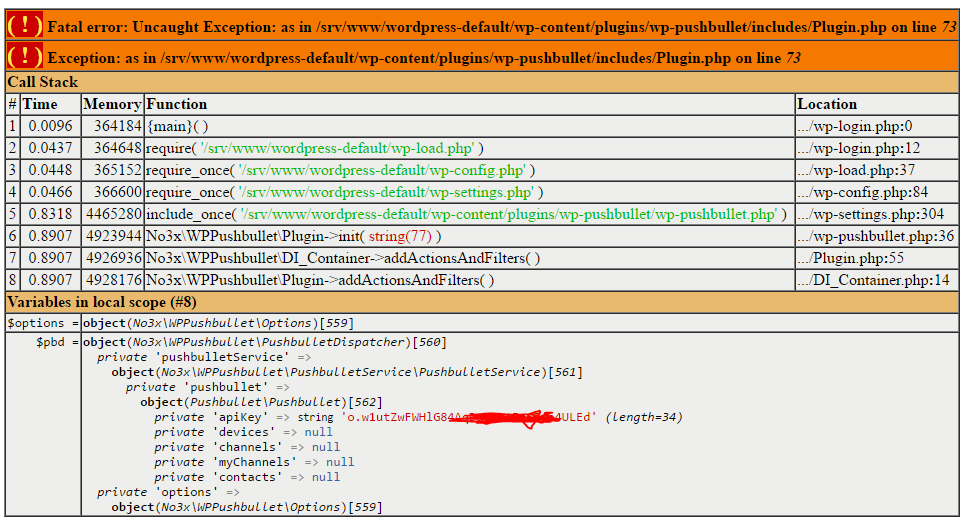Click the PushbulletDispatcher object [560] line
965x520 pixels.
click(x=265, y=342)
